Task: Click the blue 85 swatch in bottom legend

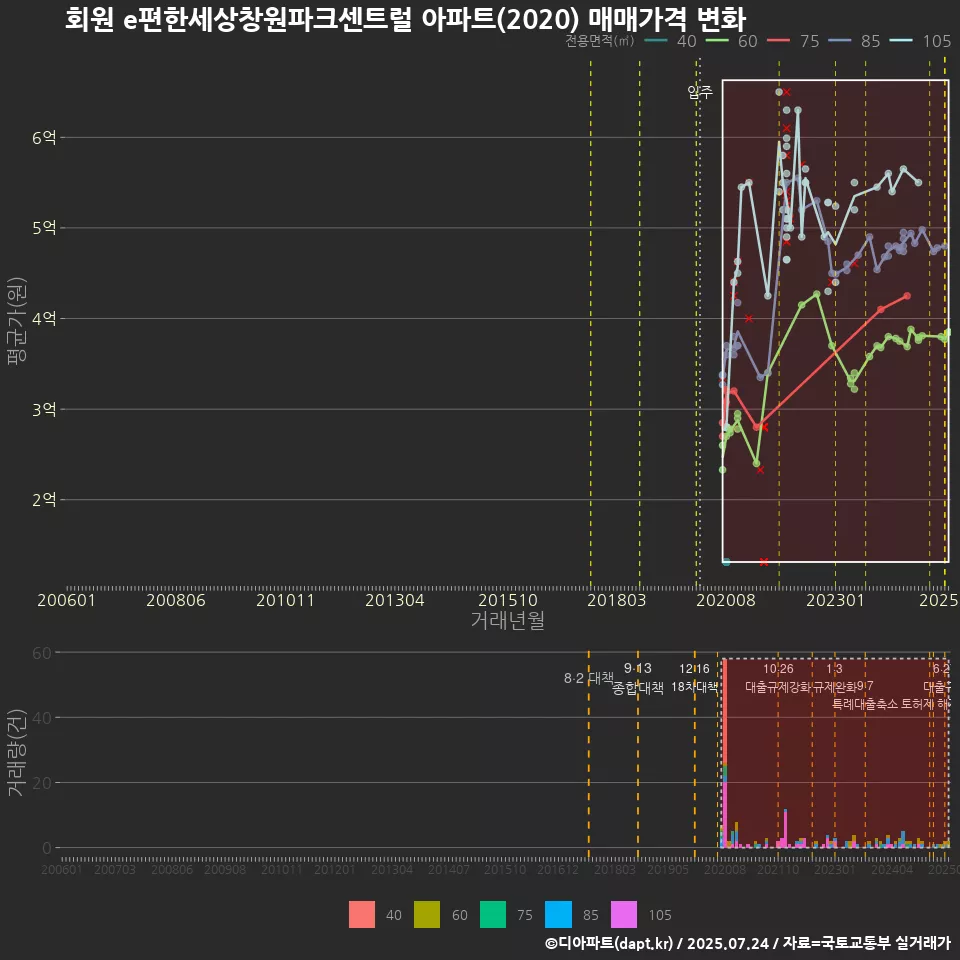Action: click(558, 915)
